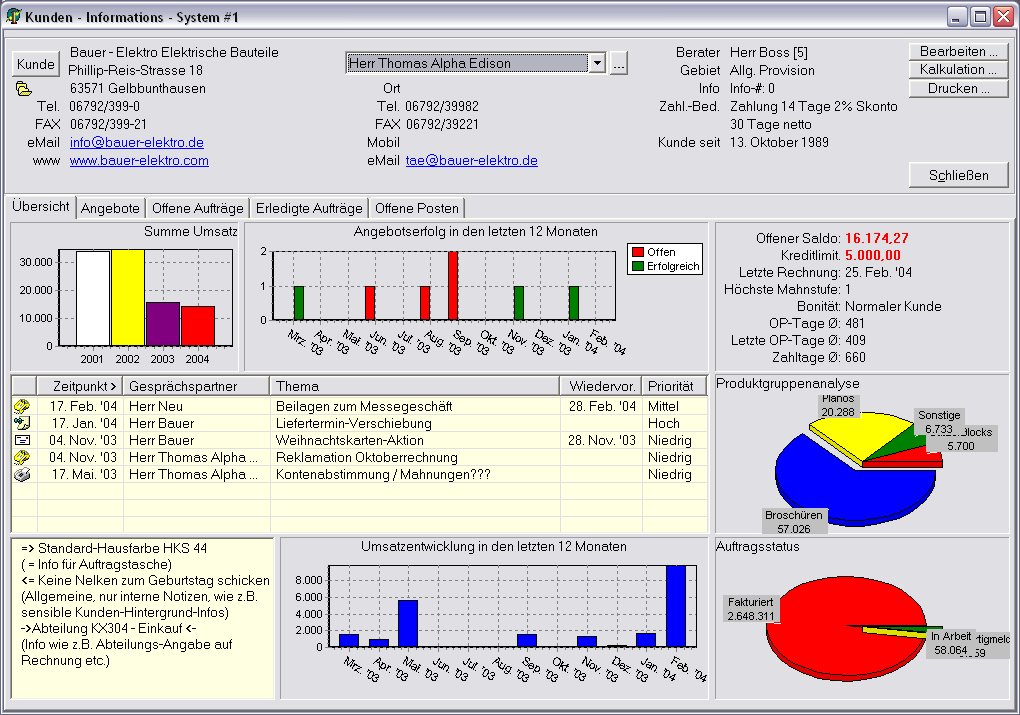Sort conversations by Zeitpunkt column header

79,386
